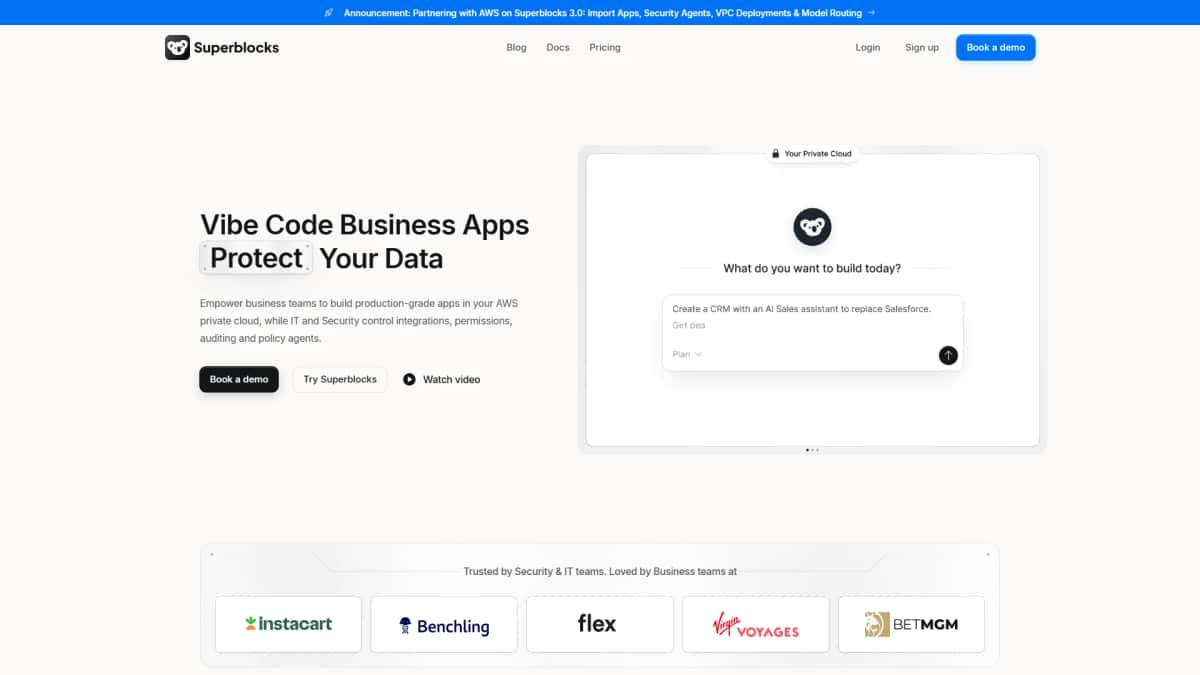Click the Benchling logo card
The height and width of the screenshot is (675, 1200).
click(444, 624)
